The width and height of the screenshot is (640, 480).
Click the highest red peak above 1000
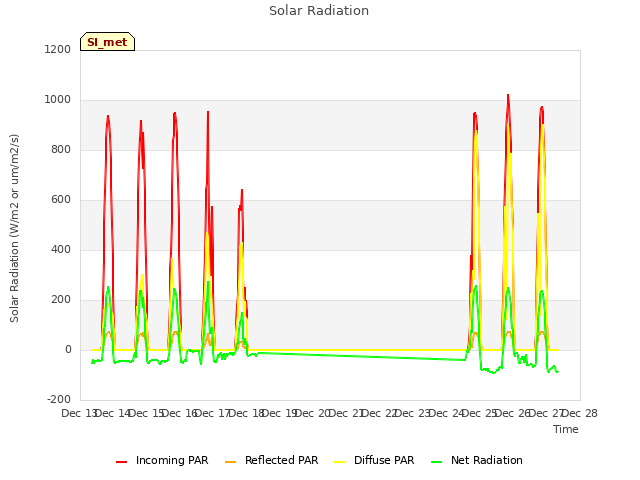[508, 96]
